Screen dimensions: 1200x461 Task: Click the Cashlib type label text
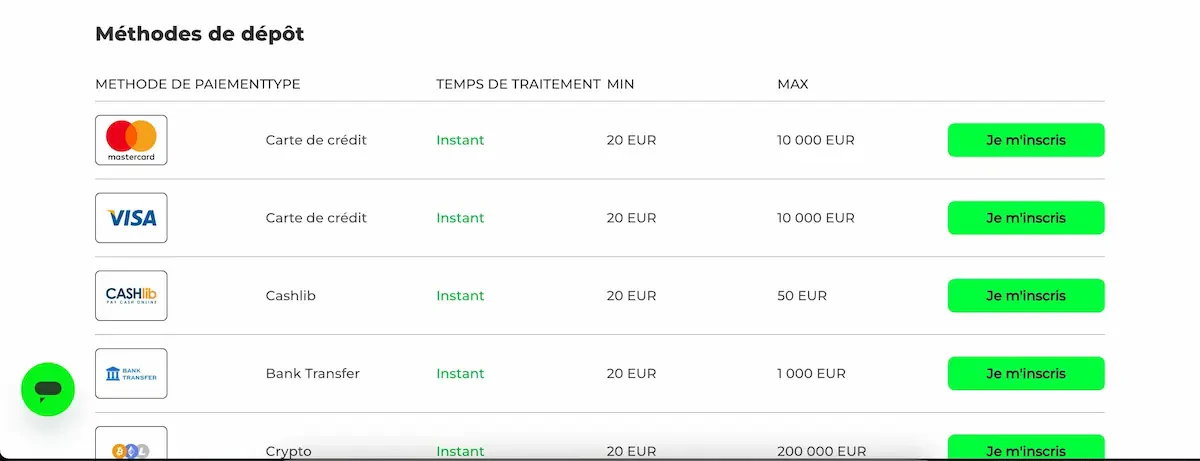(x=291, y=296)
